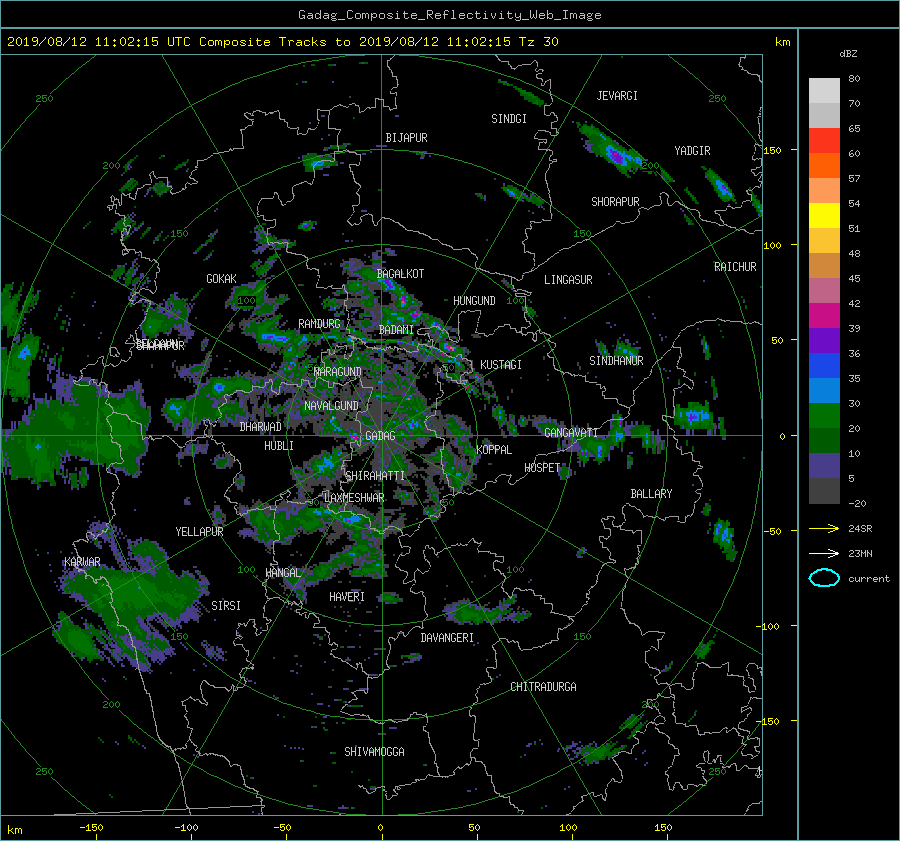Click the 'LAXMESHWAR' city label

(354, 498)
